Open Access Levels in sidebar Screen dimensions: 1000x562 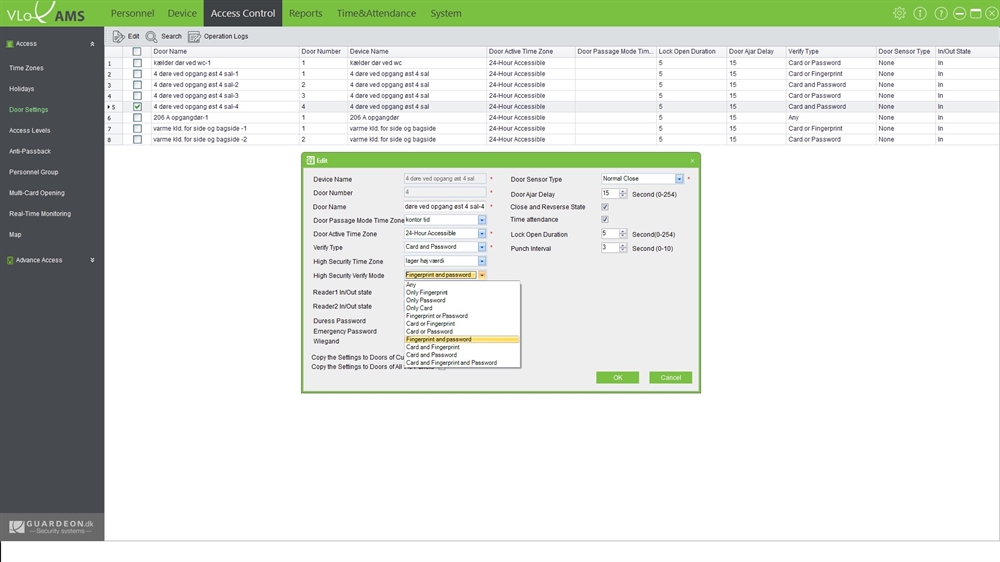click(x=29, y=131)
